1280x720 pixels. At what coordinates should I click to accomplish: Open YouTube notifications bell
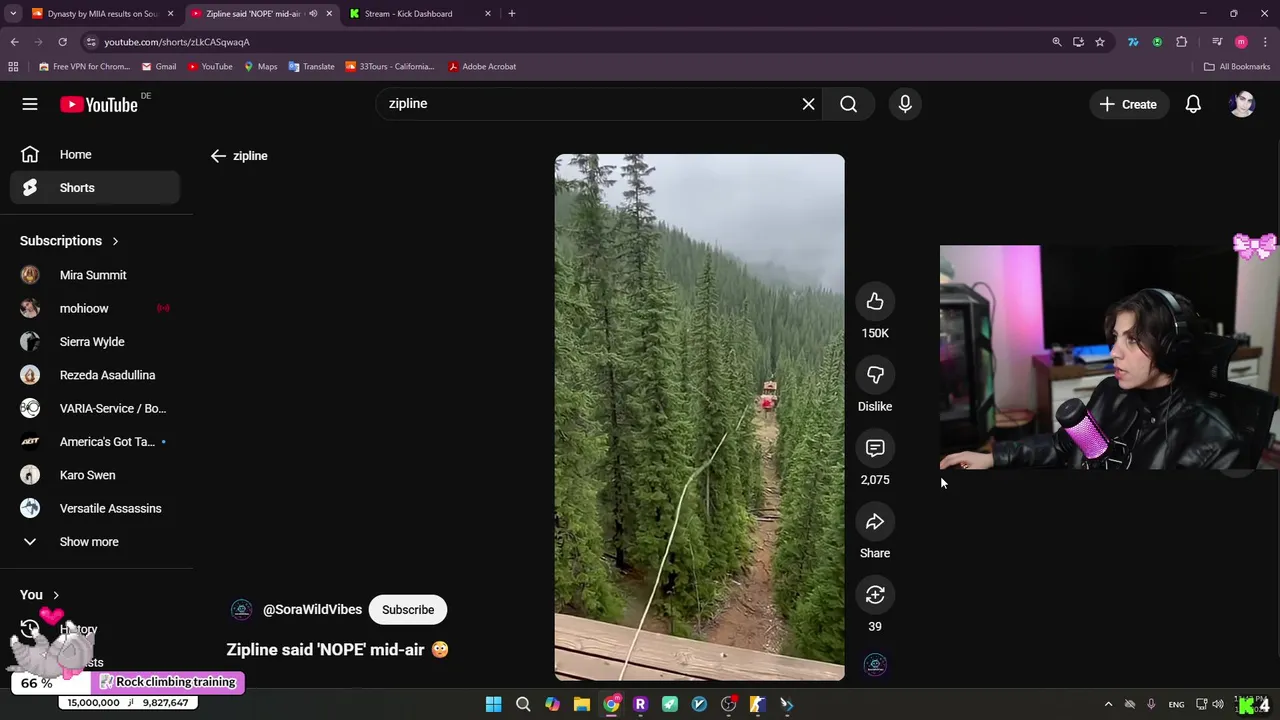1193,104
